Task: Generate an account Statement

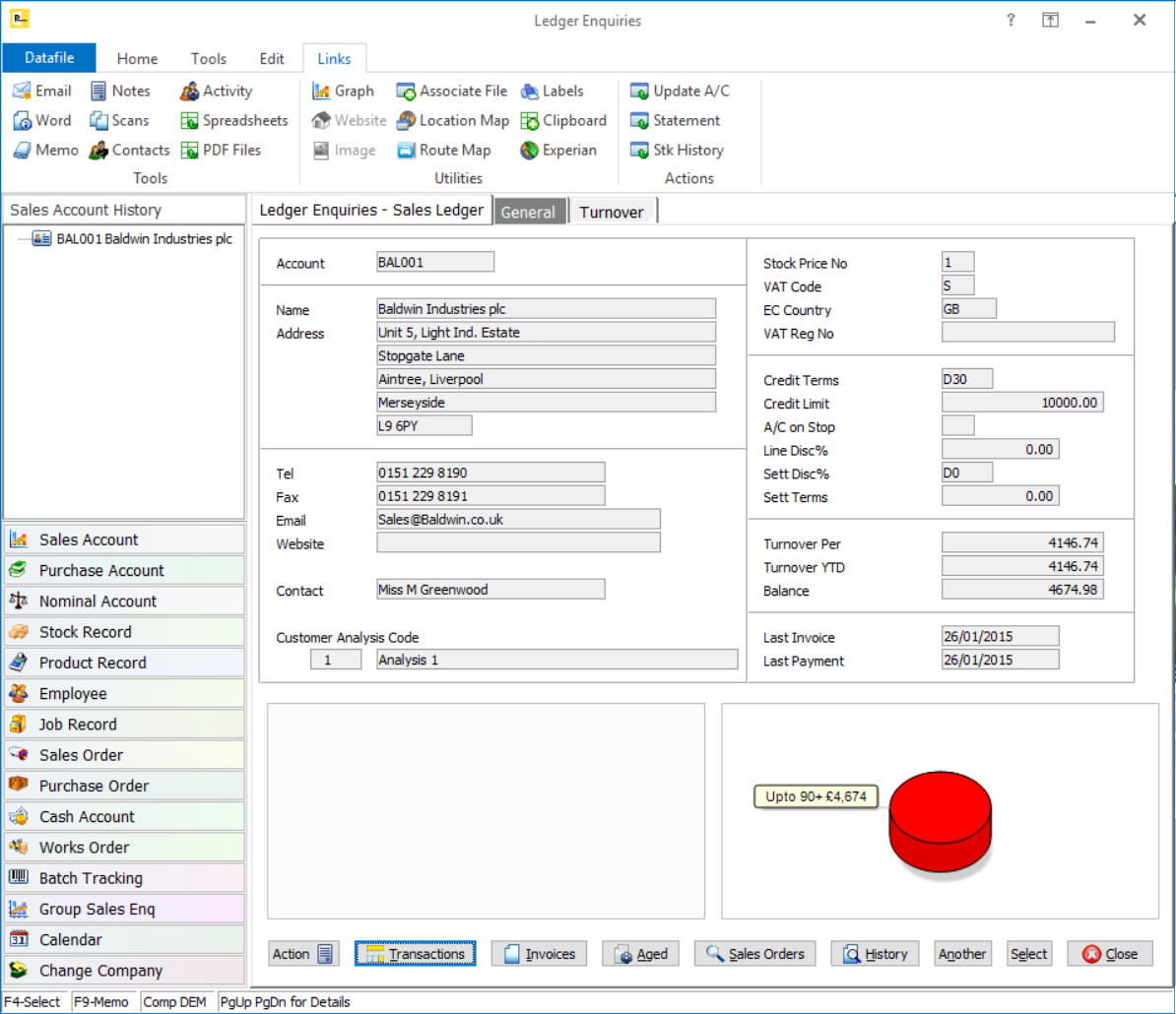Action: [x=675, y=121]
